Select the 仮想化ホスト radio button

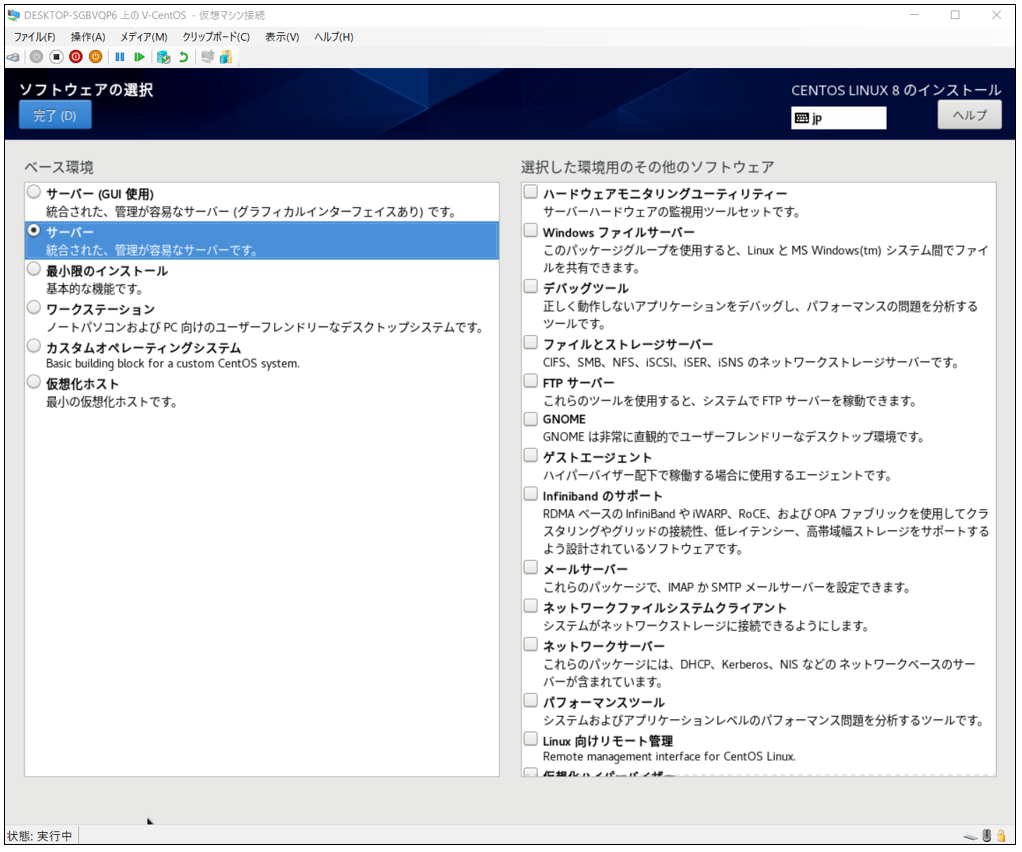pyautogui.click(x=34, y=383)
